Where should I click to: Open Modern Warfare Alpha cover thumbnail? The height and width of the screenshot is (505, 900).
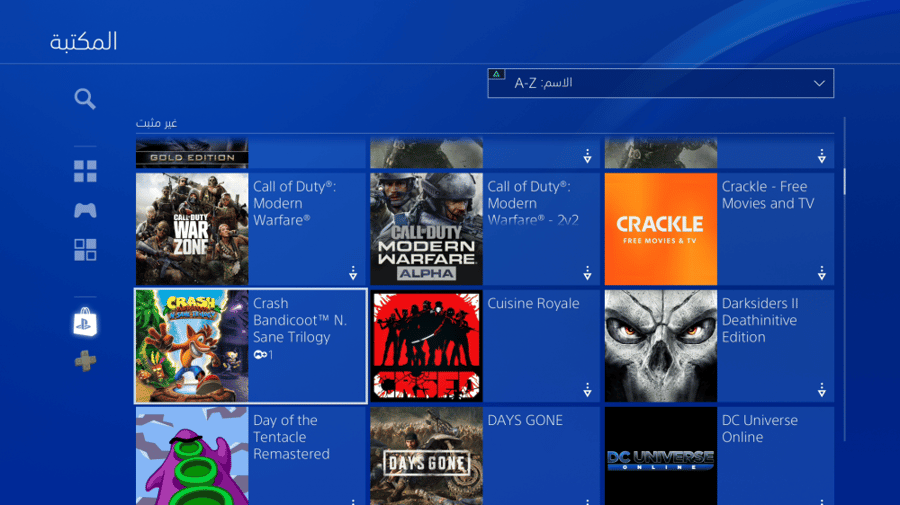pyautogui.click(x=426, y=229)
